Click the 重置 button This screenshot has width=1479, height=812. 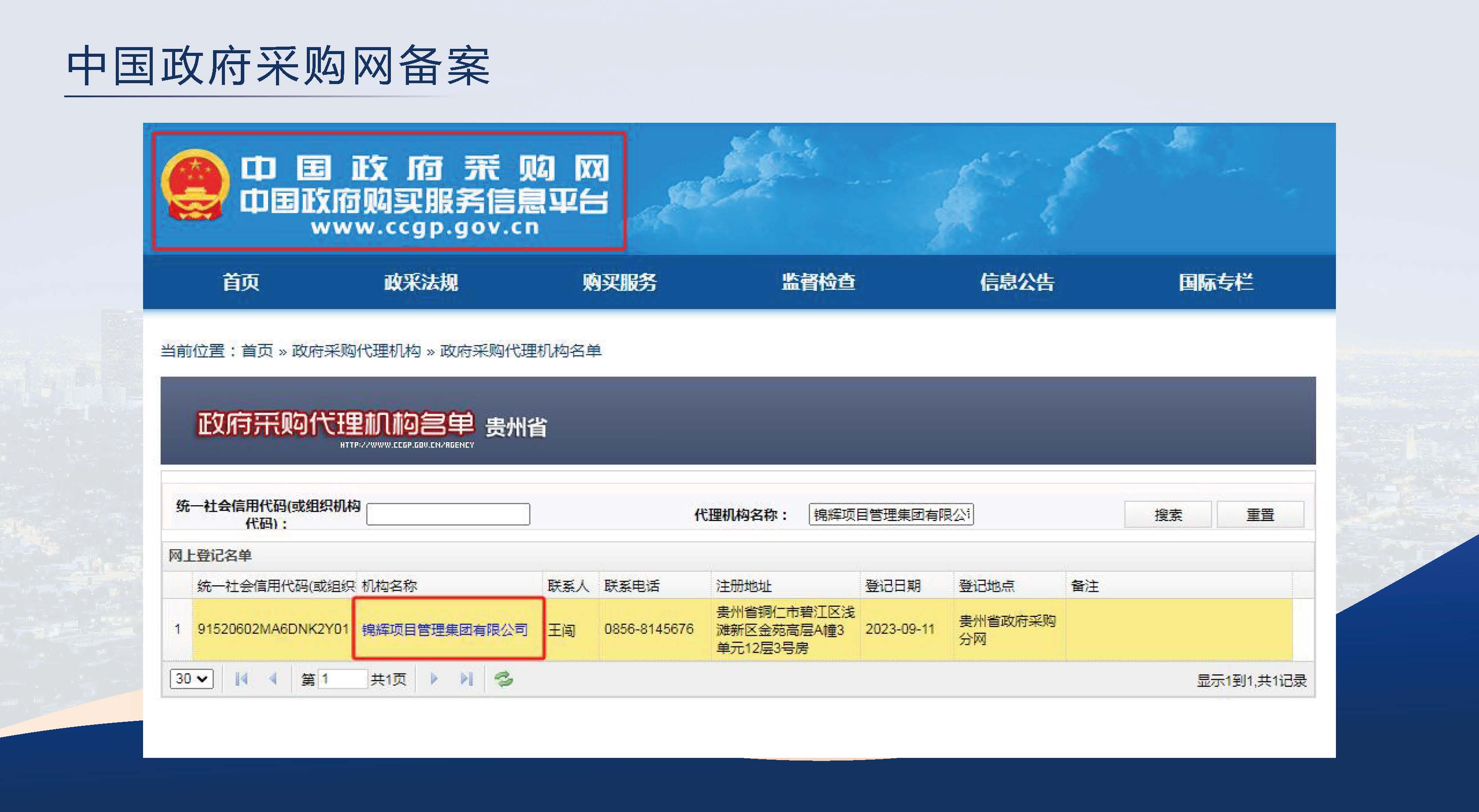click(x=1260, y=514)
